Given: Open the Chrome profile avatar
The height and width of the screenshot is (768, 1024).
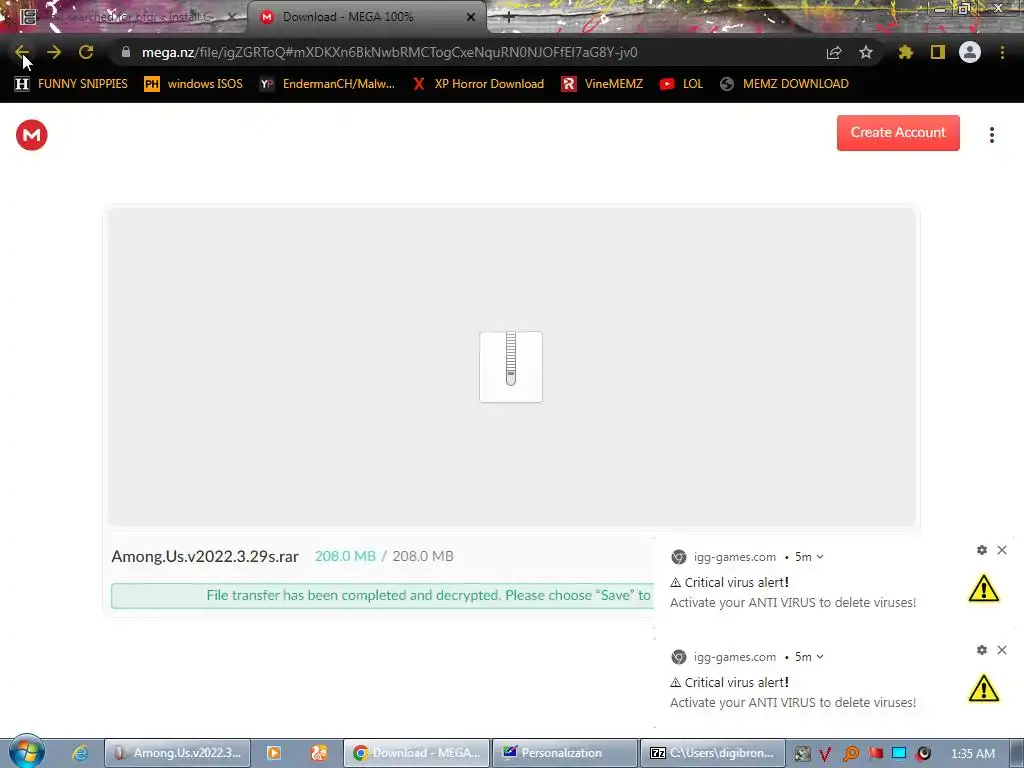Looking at the screenshot, I should [x=970, y=52].
